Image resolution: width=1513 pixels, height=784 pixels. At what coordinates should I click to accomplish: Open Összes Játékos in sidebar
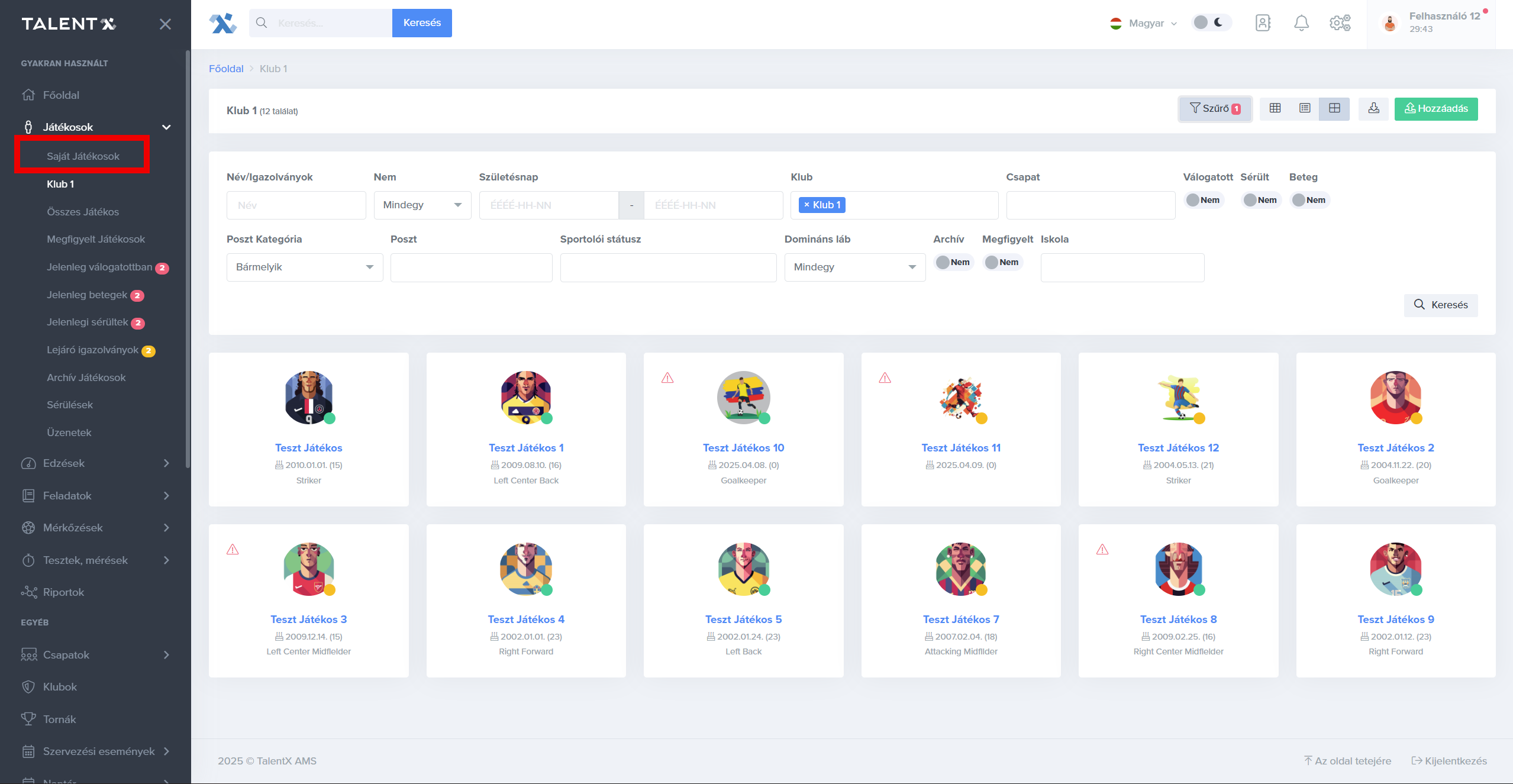(83, 212)
